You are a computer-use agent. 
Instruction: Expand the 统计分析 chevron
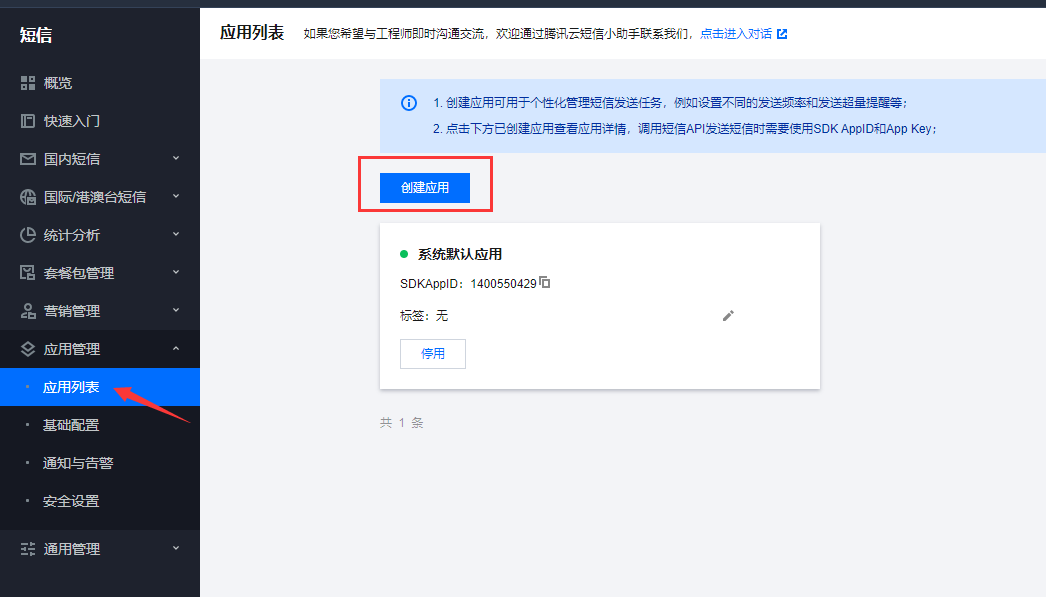pos(176,234)
